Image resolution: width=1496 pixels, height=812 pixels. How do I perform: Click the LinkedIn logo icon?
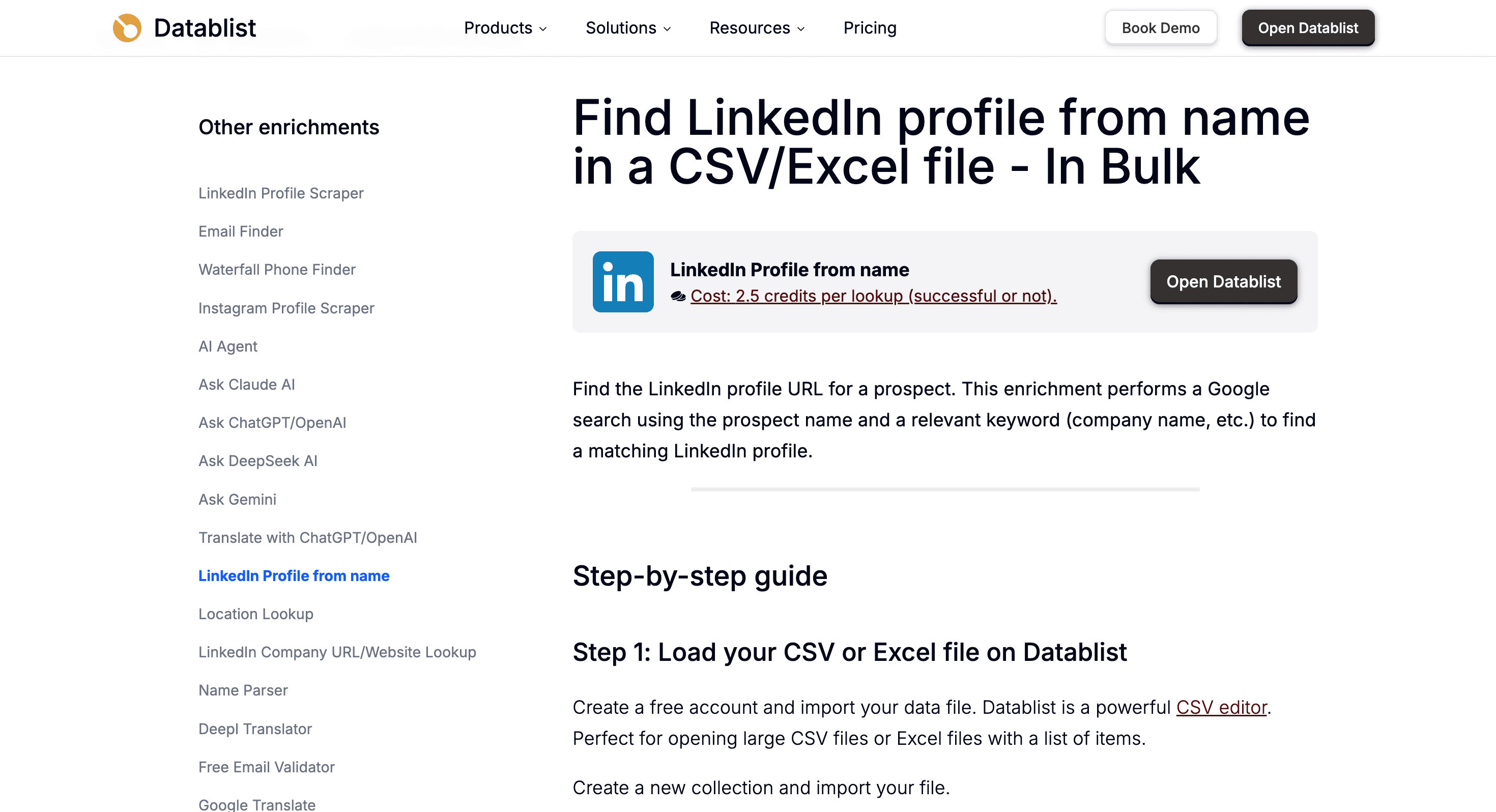[x=622, y=282]
